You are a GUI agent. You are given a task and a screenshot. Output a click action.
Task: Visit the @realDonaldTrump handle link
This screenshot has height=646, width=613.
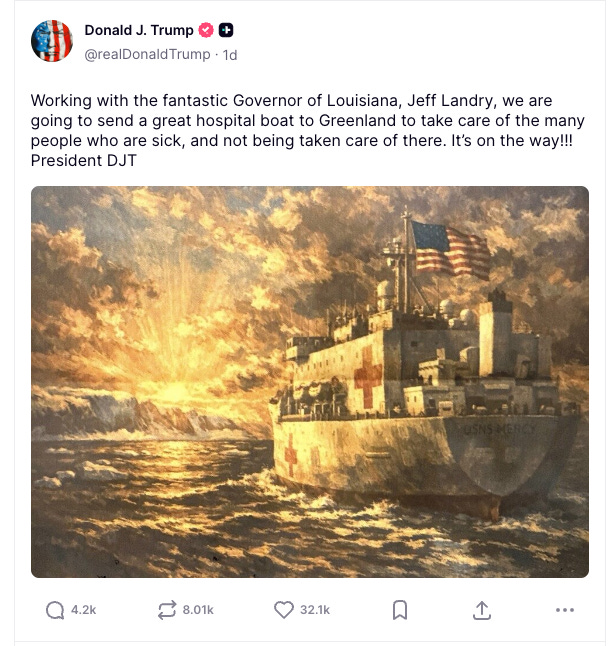pyautogui.click(x=147, y=54)
